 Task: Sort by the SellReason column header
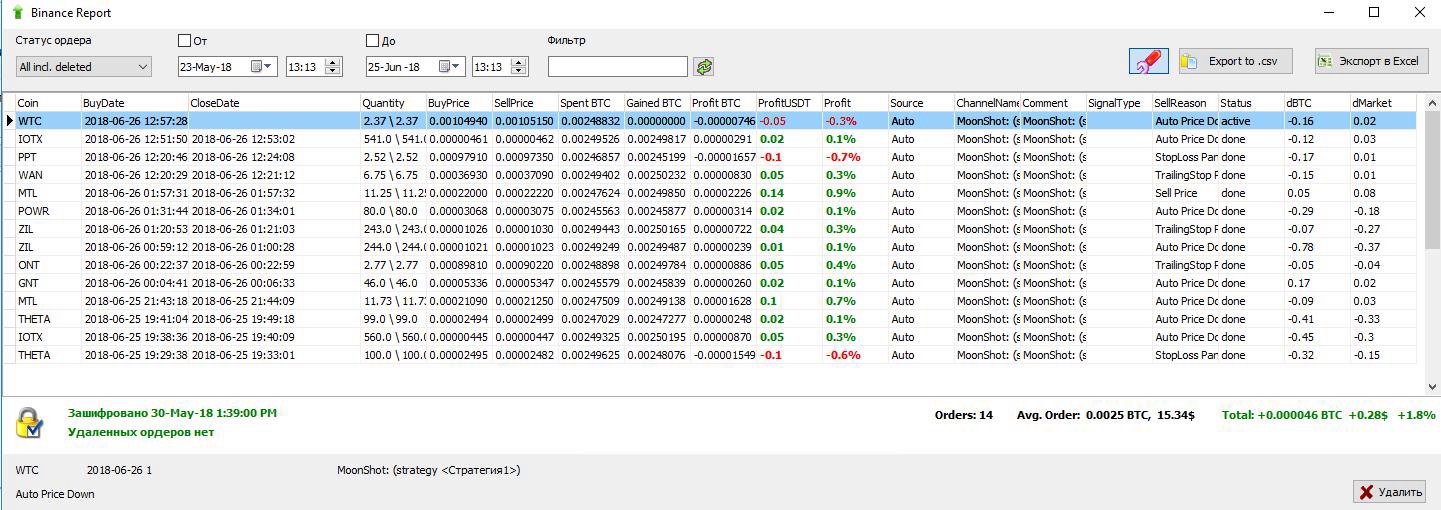tap(1185, 103)
